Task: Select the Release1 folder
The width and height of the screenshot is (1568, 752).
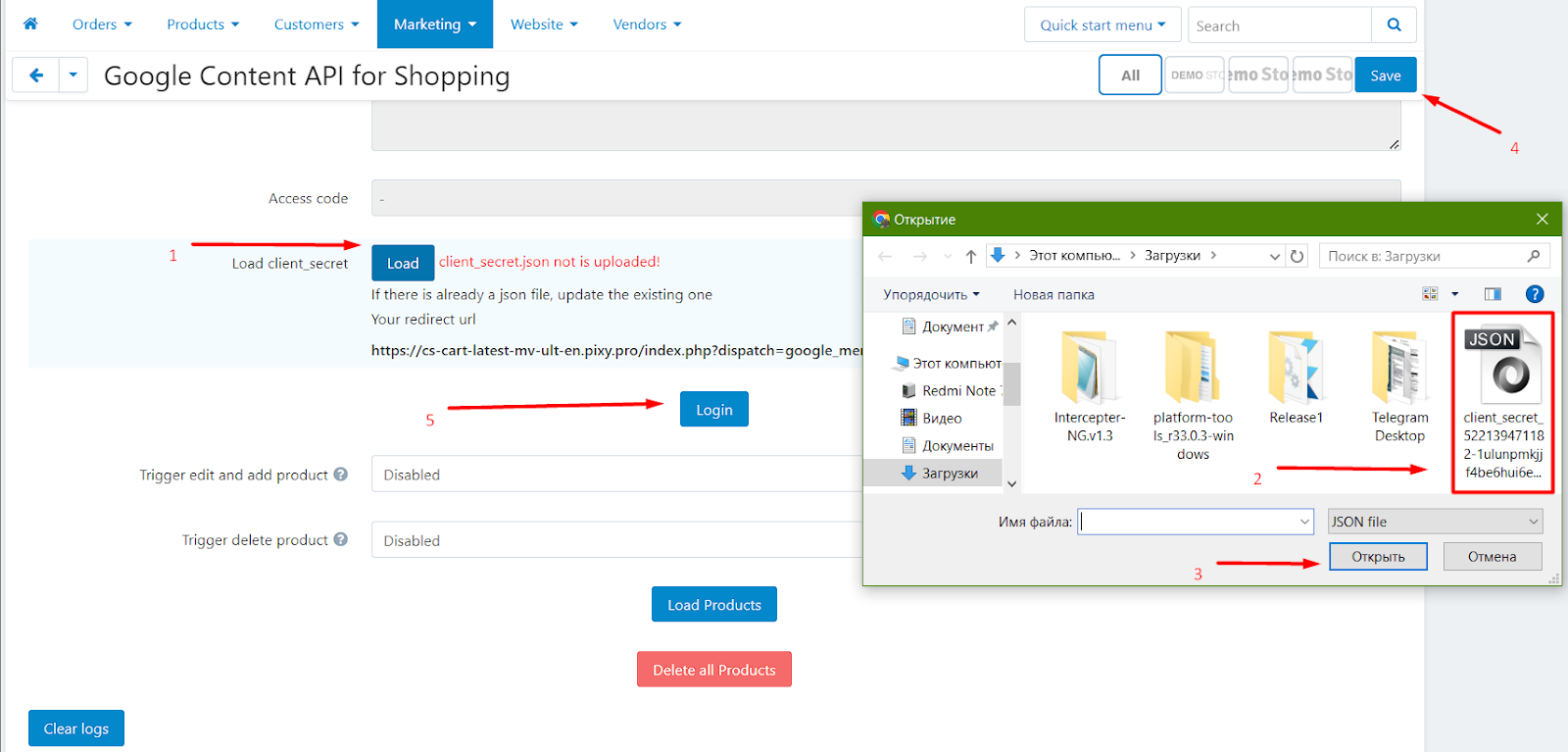Action: 1296,377
